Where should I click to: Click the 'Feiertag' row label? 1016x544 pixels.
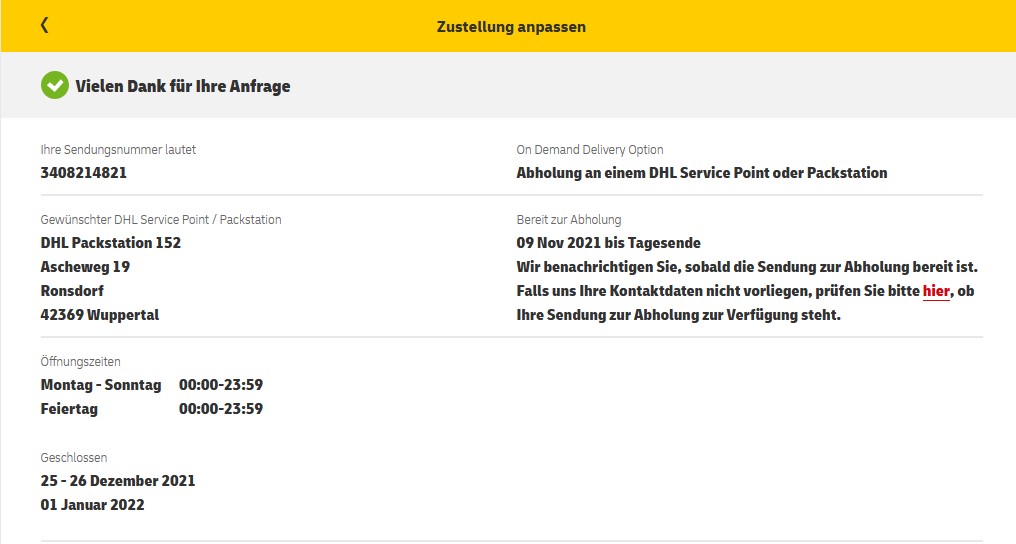[x=69, y=409]
